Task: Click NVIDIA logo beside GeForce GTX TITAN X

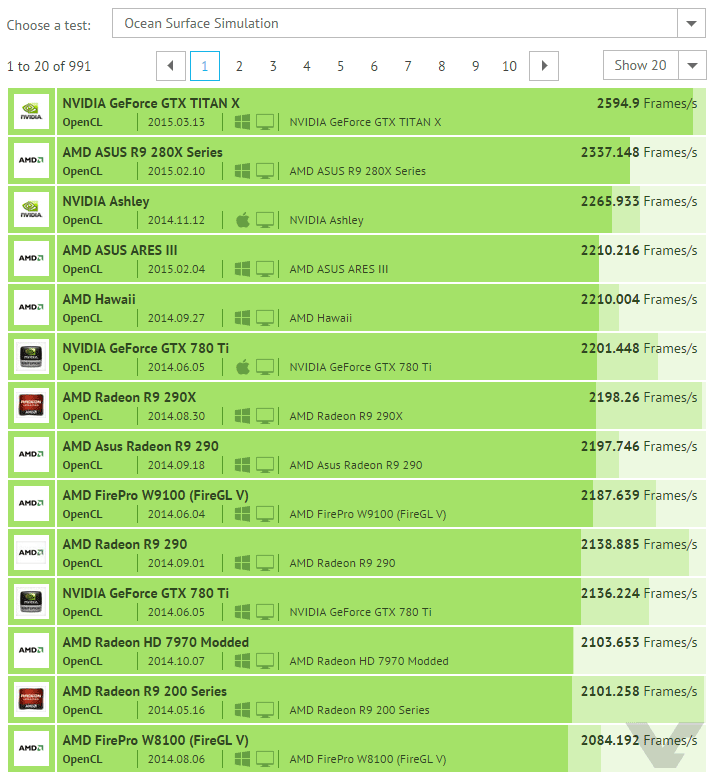Action: tap(31, 112)
